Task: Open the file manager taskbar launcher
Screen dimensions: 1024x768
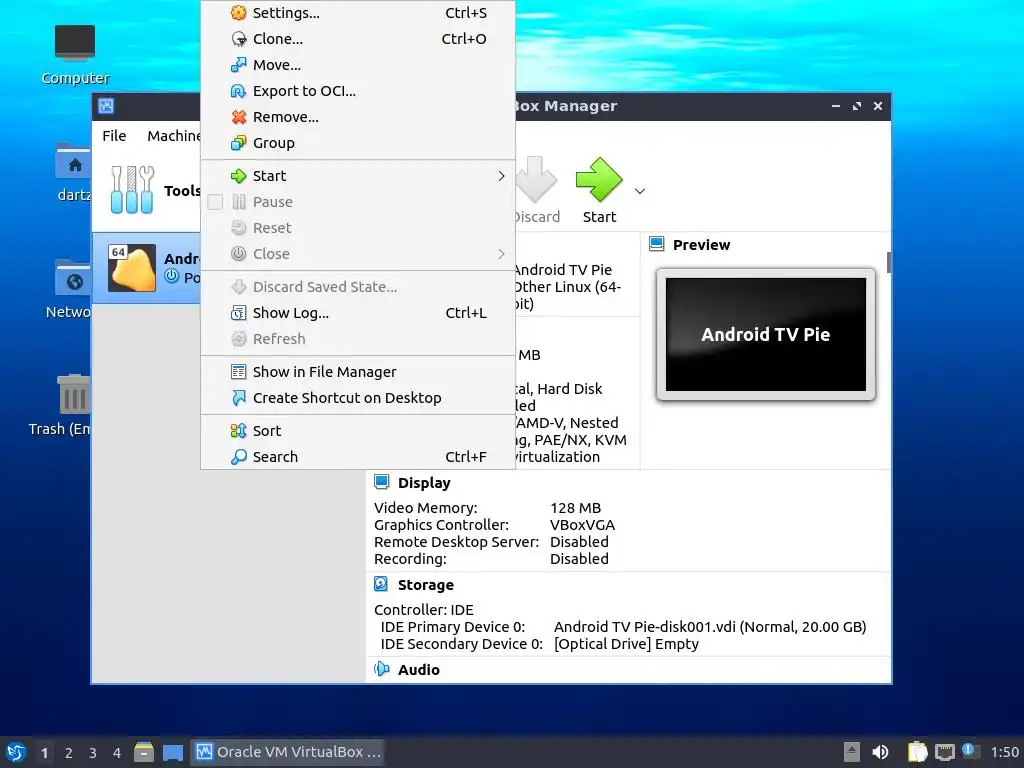Action: click(144, 752)
